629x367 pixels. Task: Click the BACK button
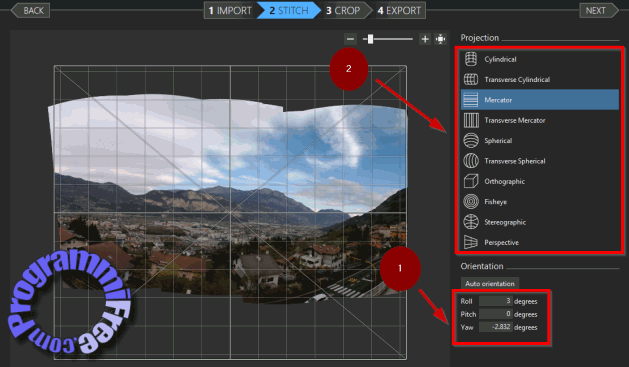(x=30, y=10)
